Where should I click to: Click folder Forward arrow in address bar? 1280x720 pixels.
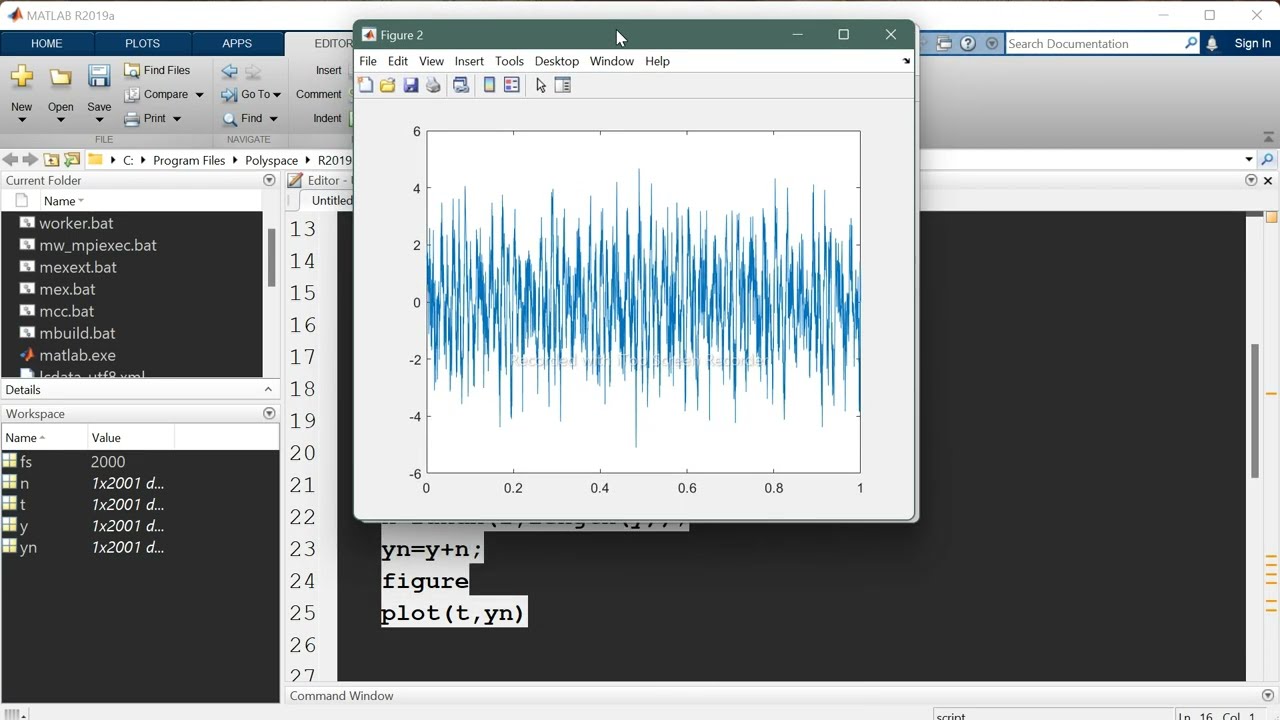[x=30, y=160]
